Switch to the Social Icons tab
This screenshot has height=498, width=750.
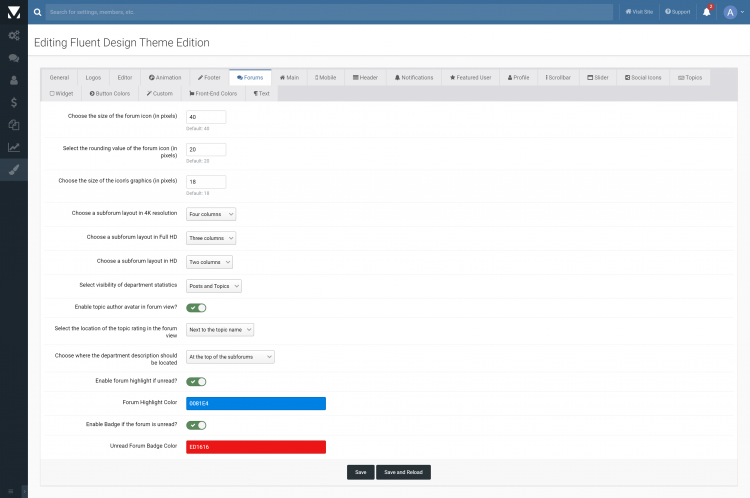point(643,77)
